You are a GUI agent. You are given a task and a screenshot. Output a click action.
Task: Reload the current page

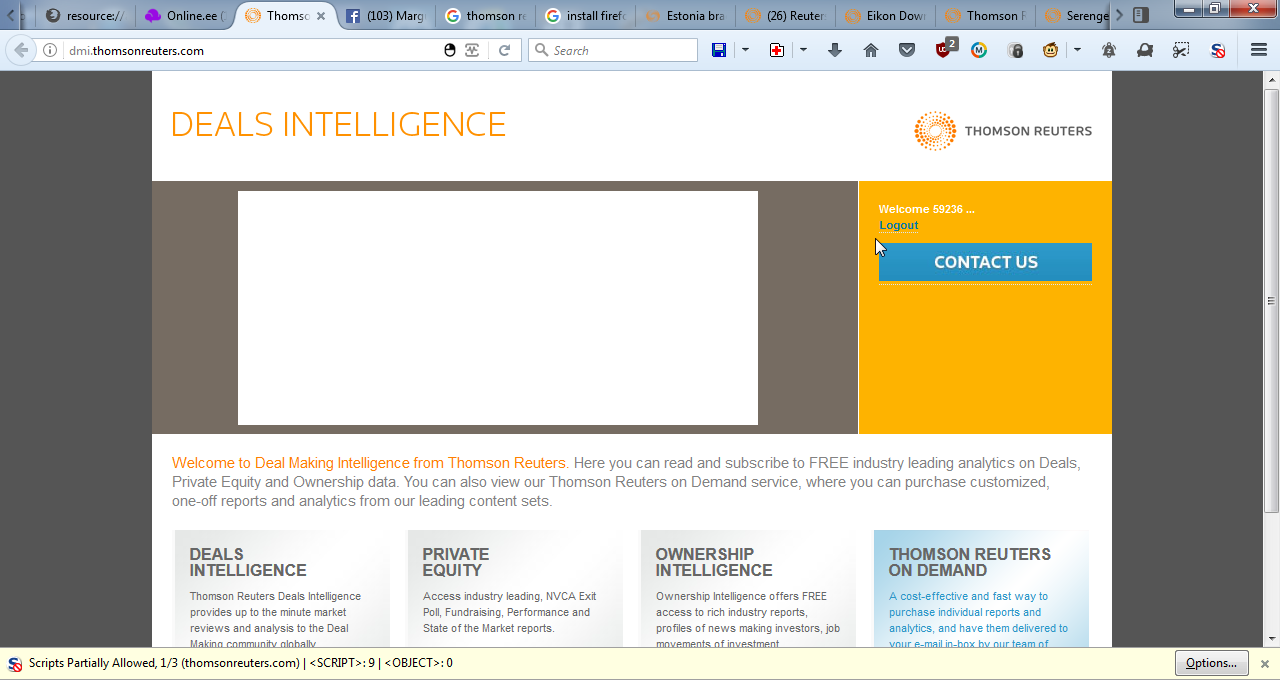coord(505,50)
